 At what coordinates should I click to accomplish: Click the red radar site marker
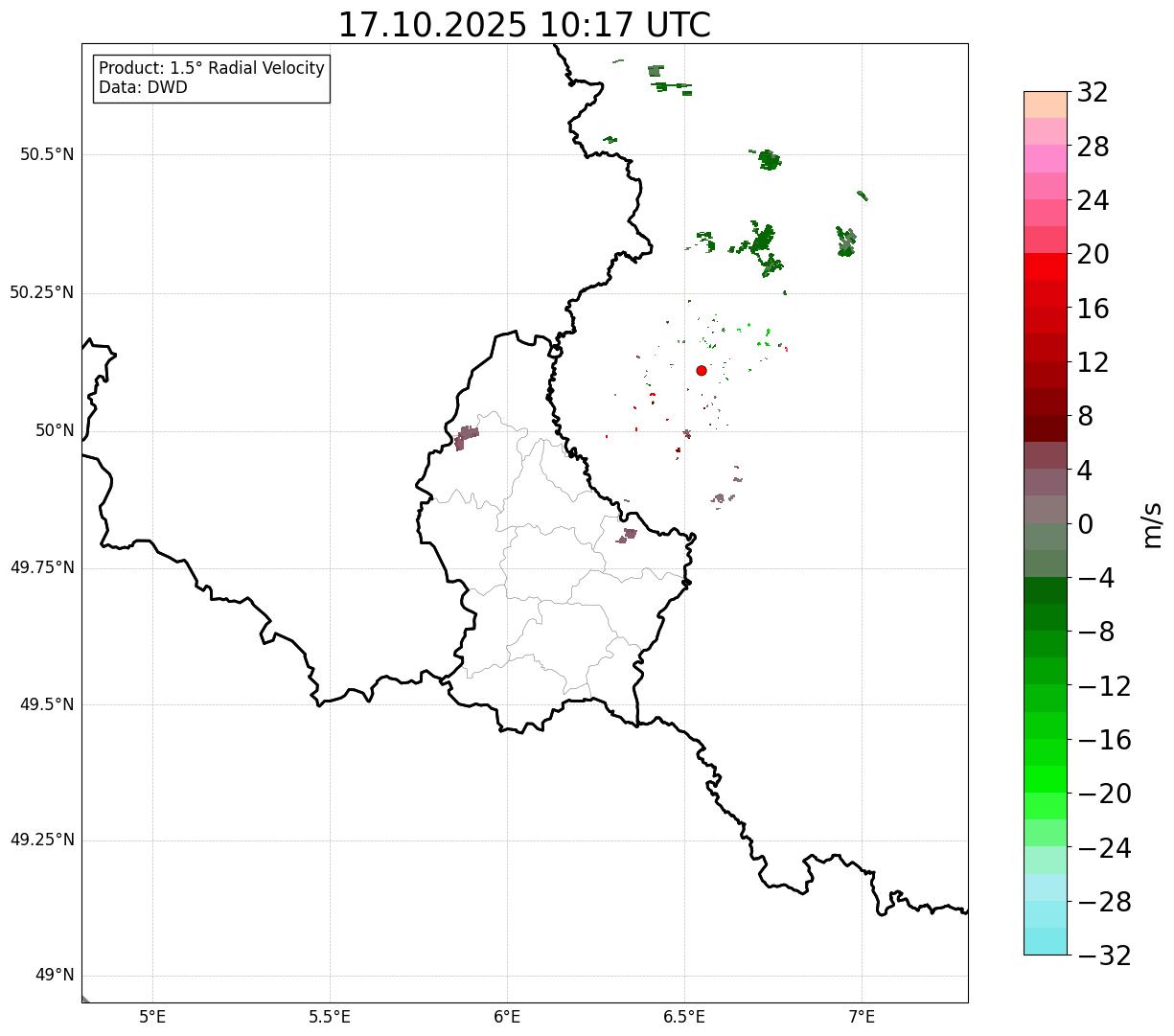click(x=702, y=370)
